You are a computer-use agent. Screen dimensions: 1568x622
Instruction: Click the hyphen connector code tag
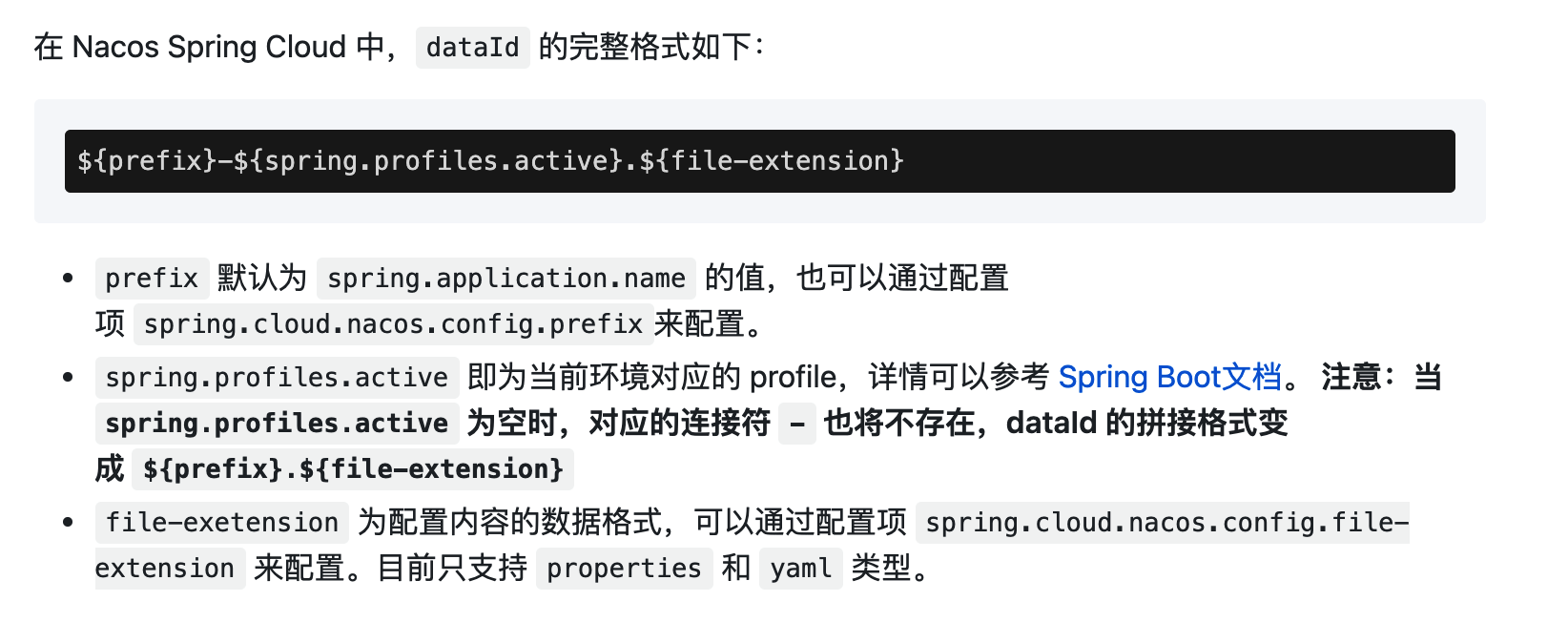tap(797, 424)
